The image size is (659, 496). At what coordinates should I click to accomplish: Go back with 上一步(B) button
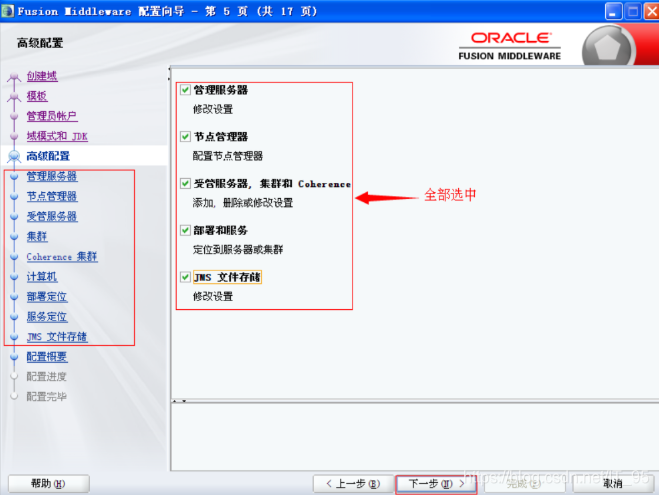pos(353,484)
